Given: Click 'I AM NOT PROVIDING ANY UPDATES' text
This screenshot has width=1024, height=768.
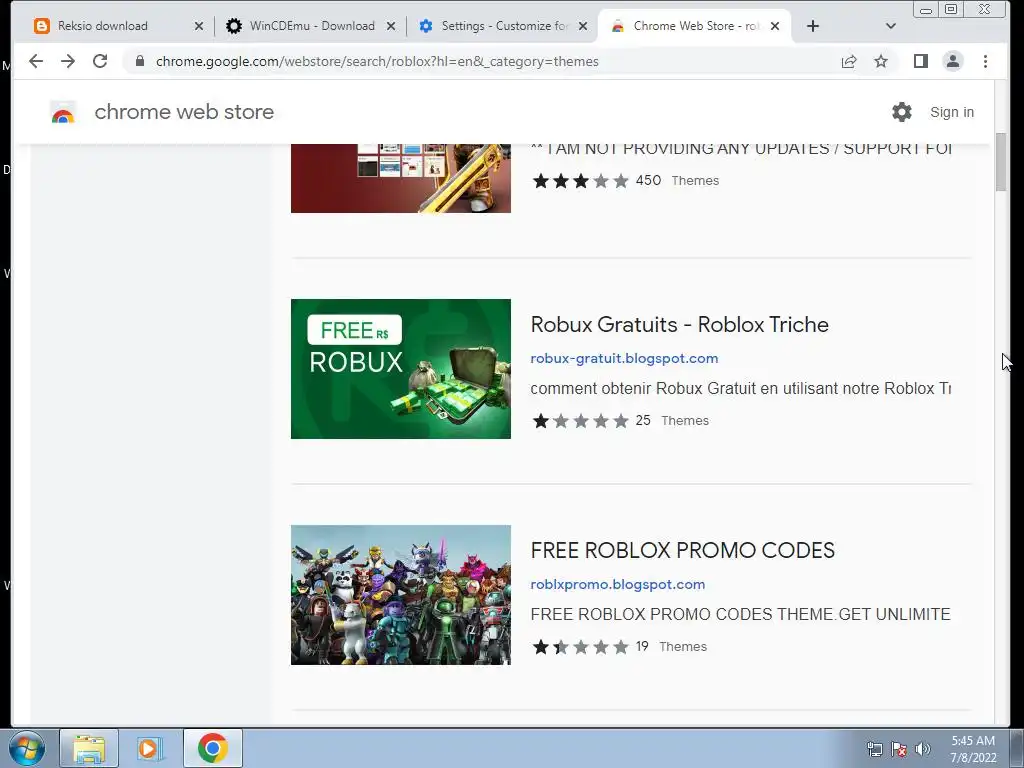Looking at the screenshot, I should 741,150.
